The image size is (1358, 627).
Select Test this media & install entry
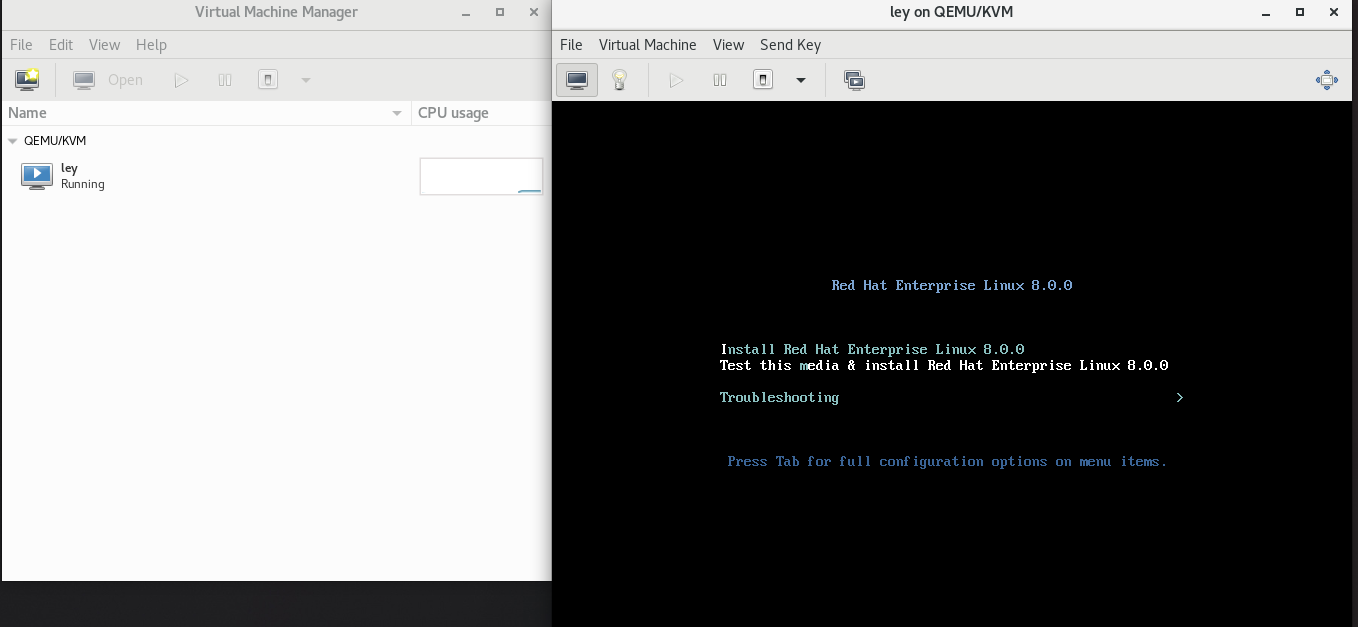[x=944, y=365]
